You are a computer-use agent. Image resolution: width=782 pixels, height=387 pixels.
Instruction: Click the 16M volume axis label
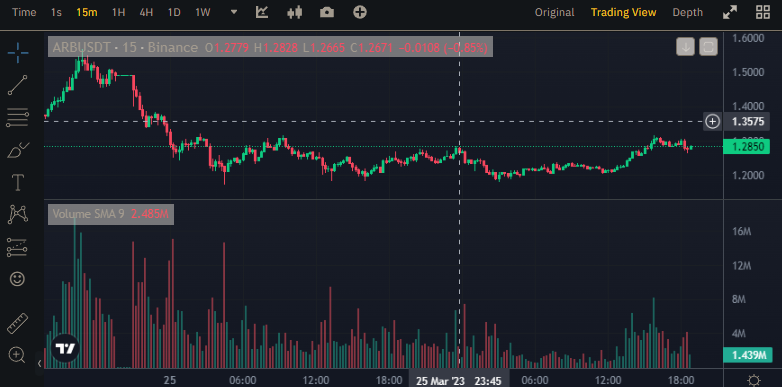click(743, 231)
